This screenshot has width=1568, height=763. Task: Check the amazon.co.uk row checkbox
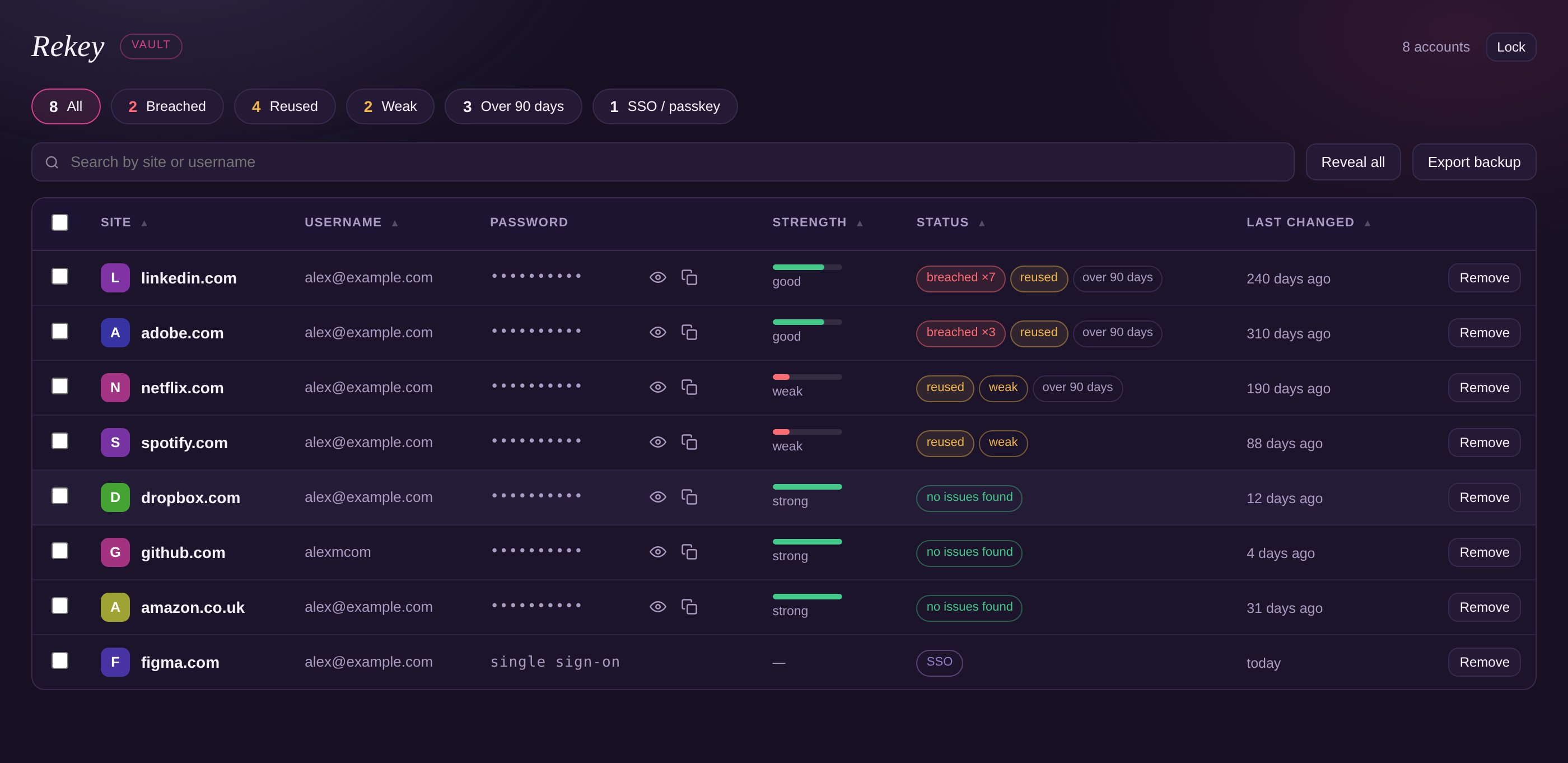pos(60,605)
